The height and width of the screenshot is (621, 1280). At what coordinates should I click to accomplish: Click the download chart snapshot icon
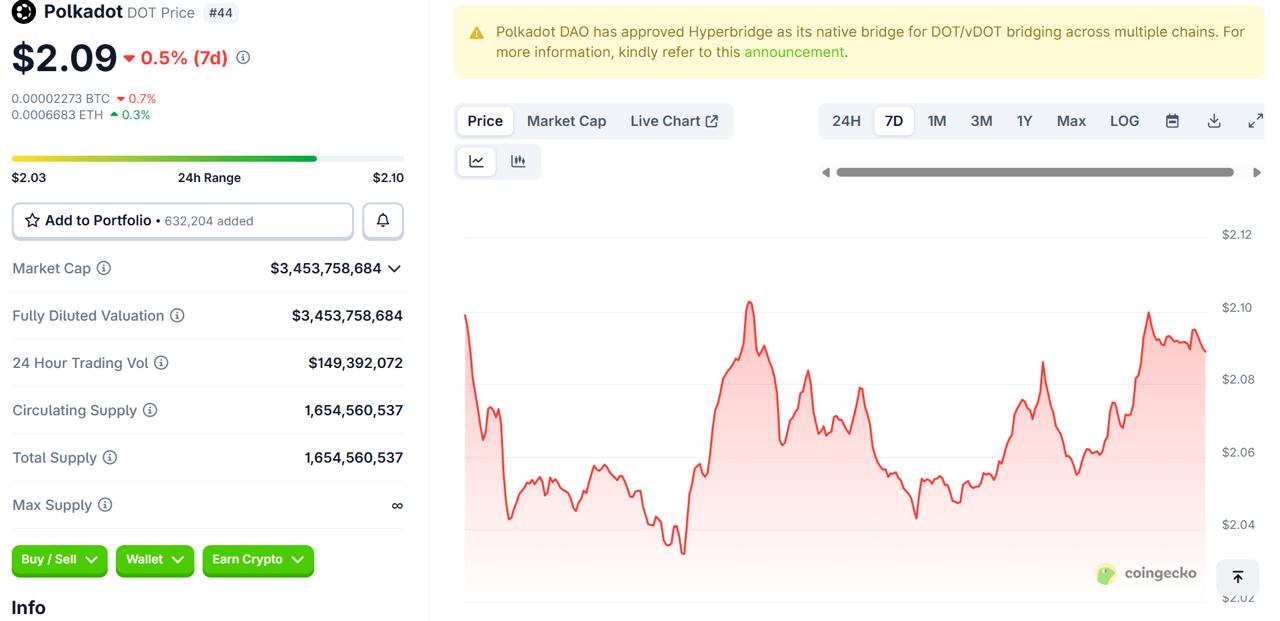click(1213, 120)
